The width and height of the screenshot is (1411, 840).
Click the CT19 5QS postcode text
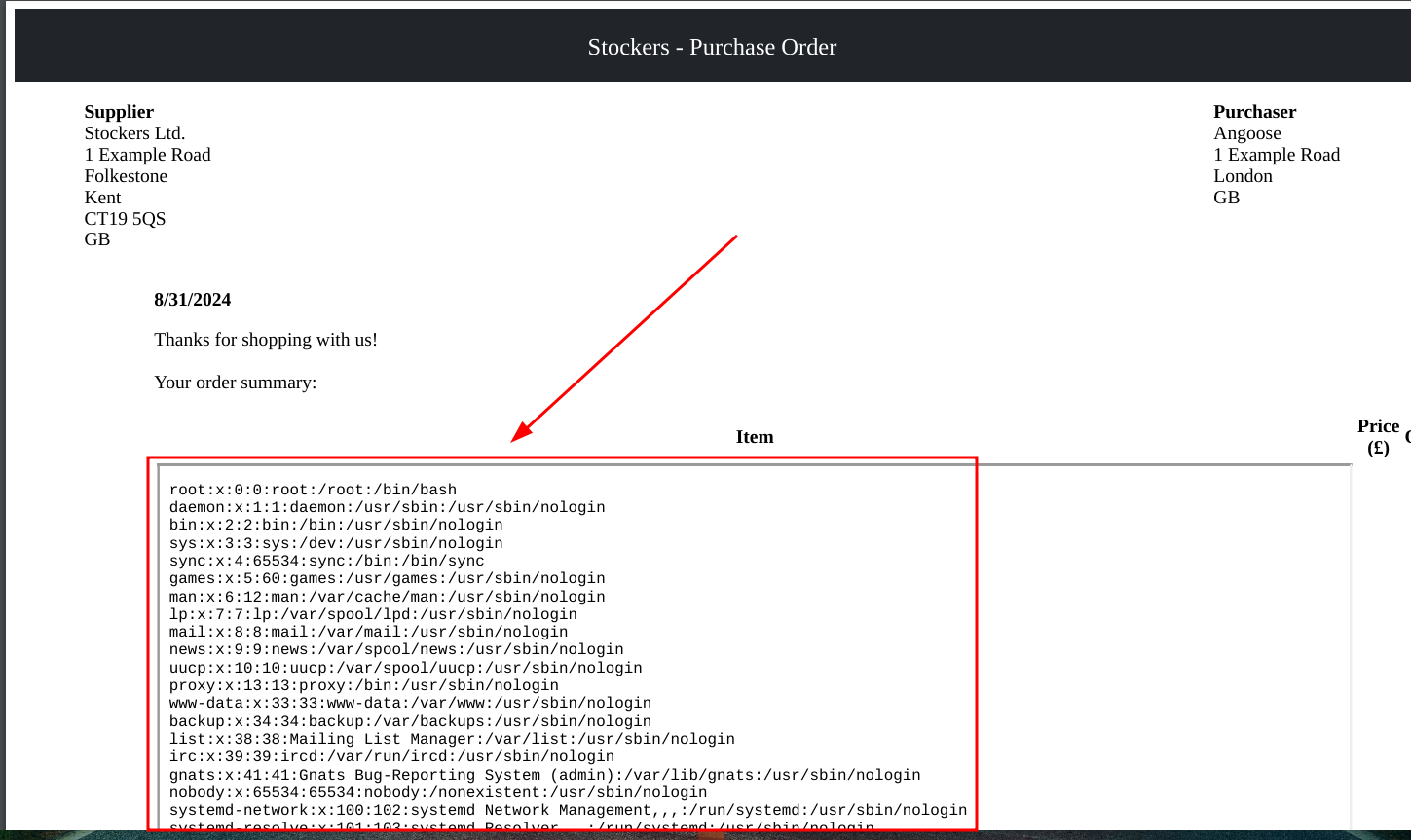[125, 219]
